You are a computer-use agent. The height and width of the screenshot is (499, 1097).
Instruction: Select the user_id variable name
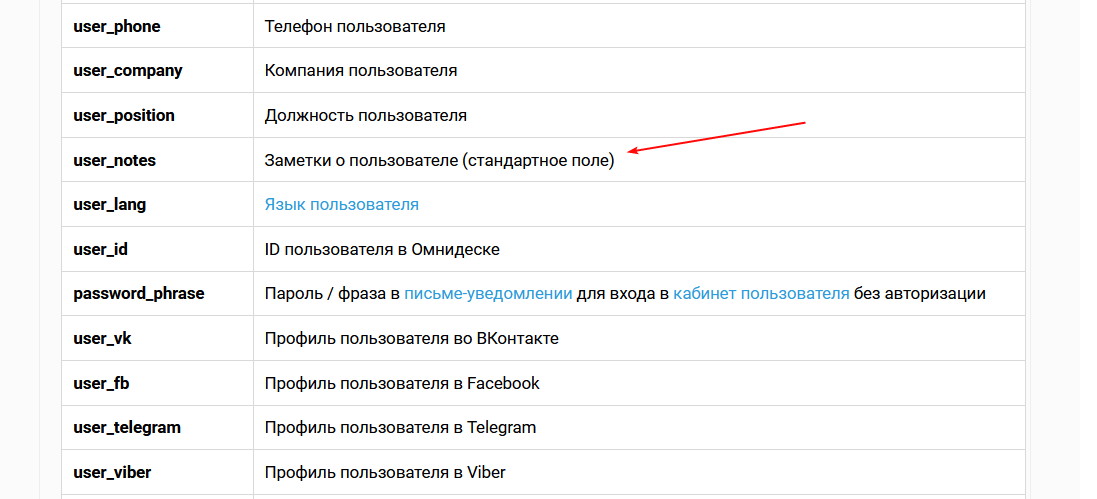coord(100,249)
